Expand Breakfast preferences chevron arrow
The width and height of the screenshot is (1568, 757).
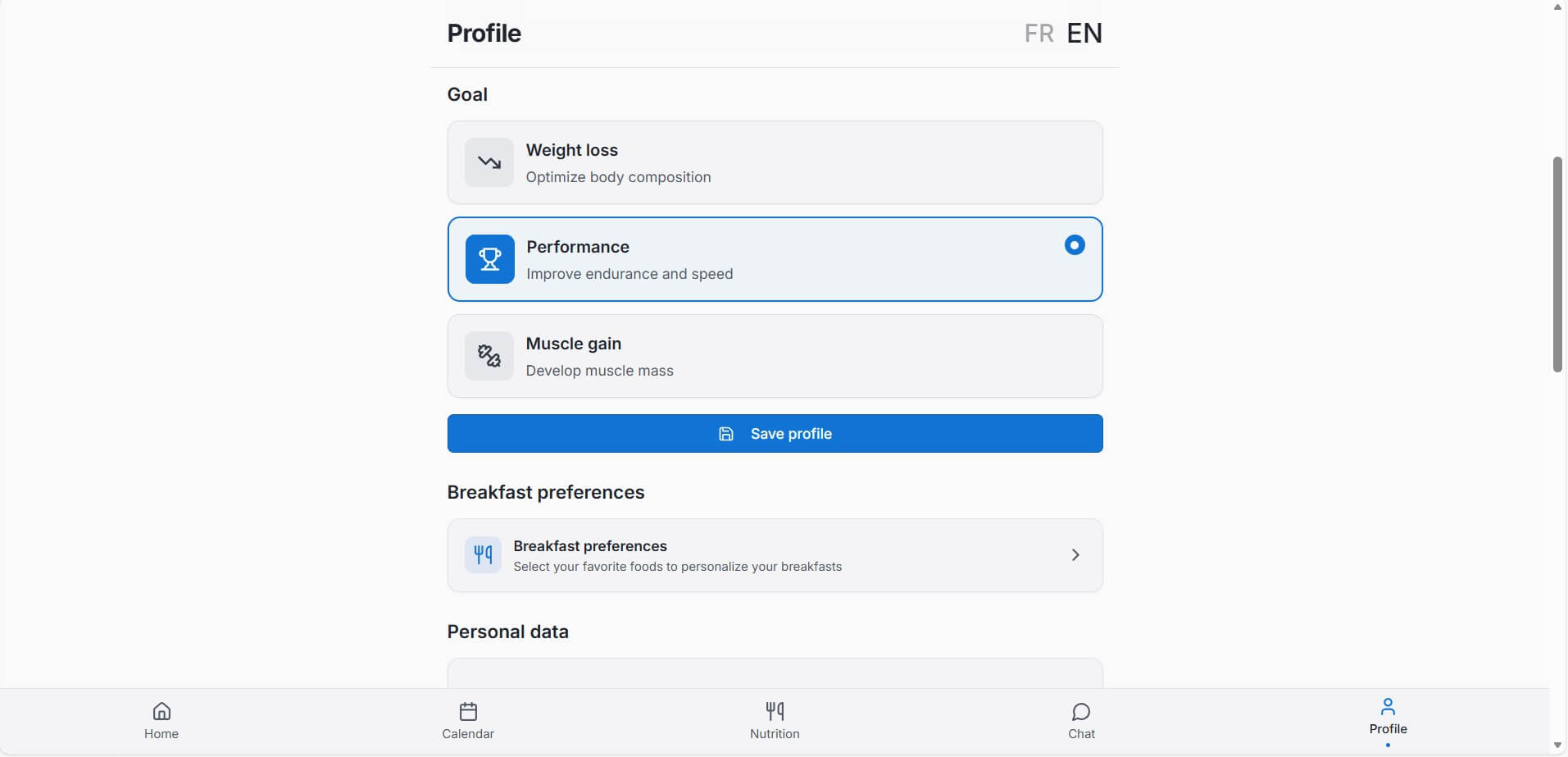click(x=1075, y=555)
